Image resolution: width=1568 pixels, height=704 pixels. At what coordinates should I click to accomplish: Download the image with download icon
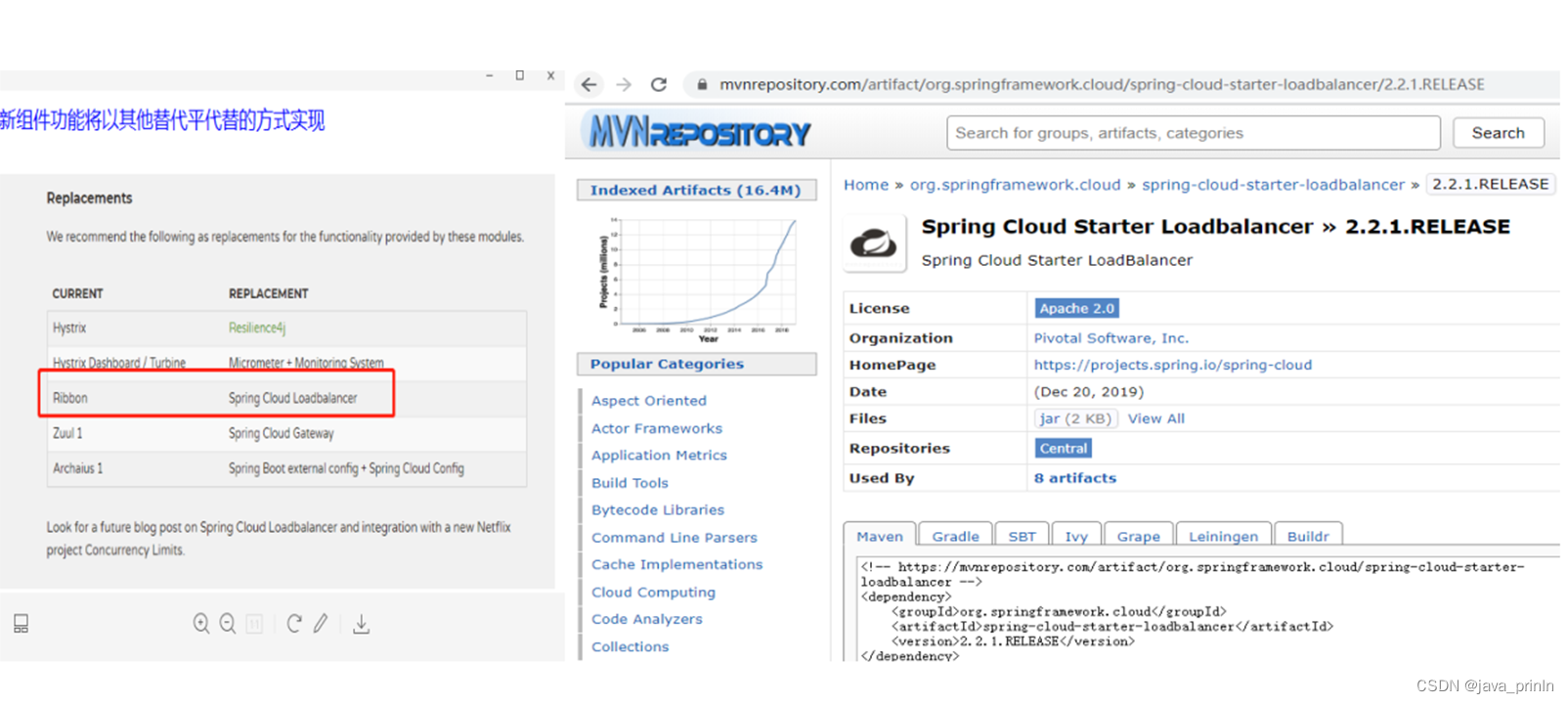361,624
